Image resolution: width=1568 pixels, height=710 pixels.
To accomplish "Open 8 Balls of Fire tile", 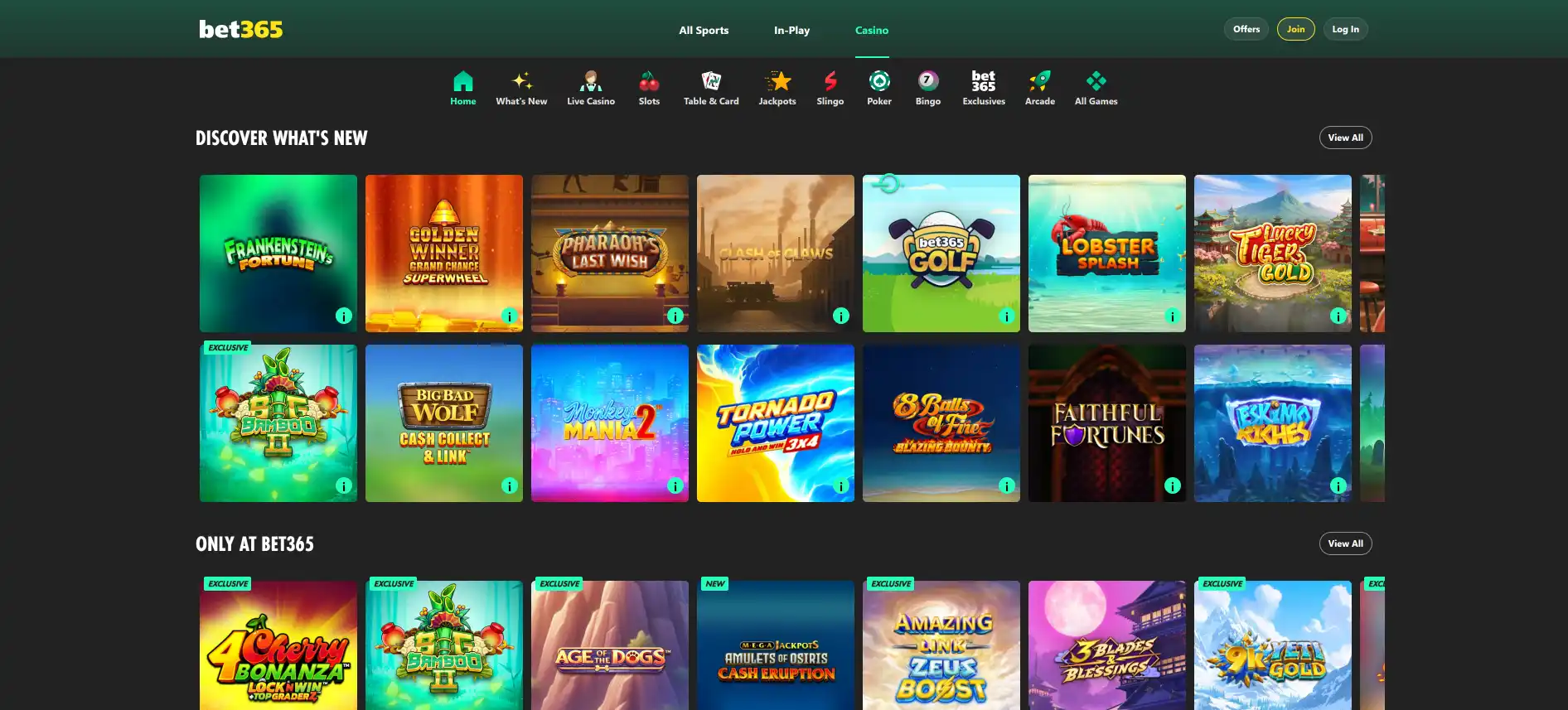I will coord(941,423).
